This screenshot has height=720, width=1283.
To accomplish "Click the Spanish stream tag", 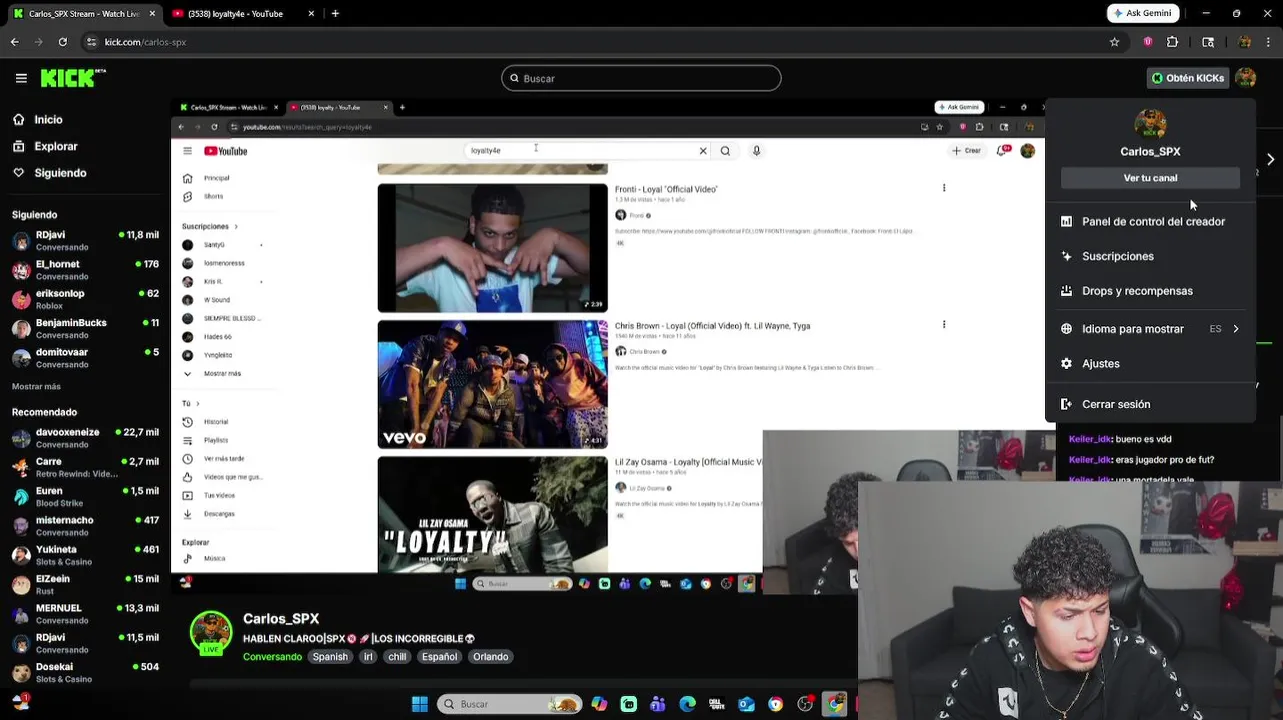I will point(330,657).
